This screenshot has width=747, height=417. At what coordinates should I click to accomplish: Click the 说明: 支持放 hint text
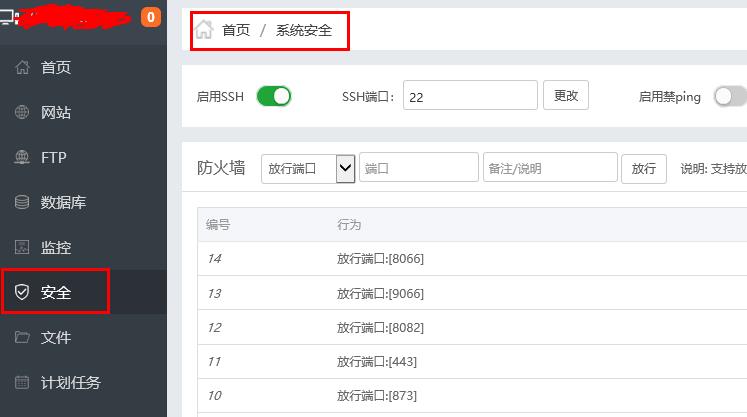coord(713,169)
